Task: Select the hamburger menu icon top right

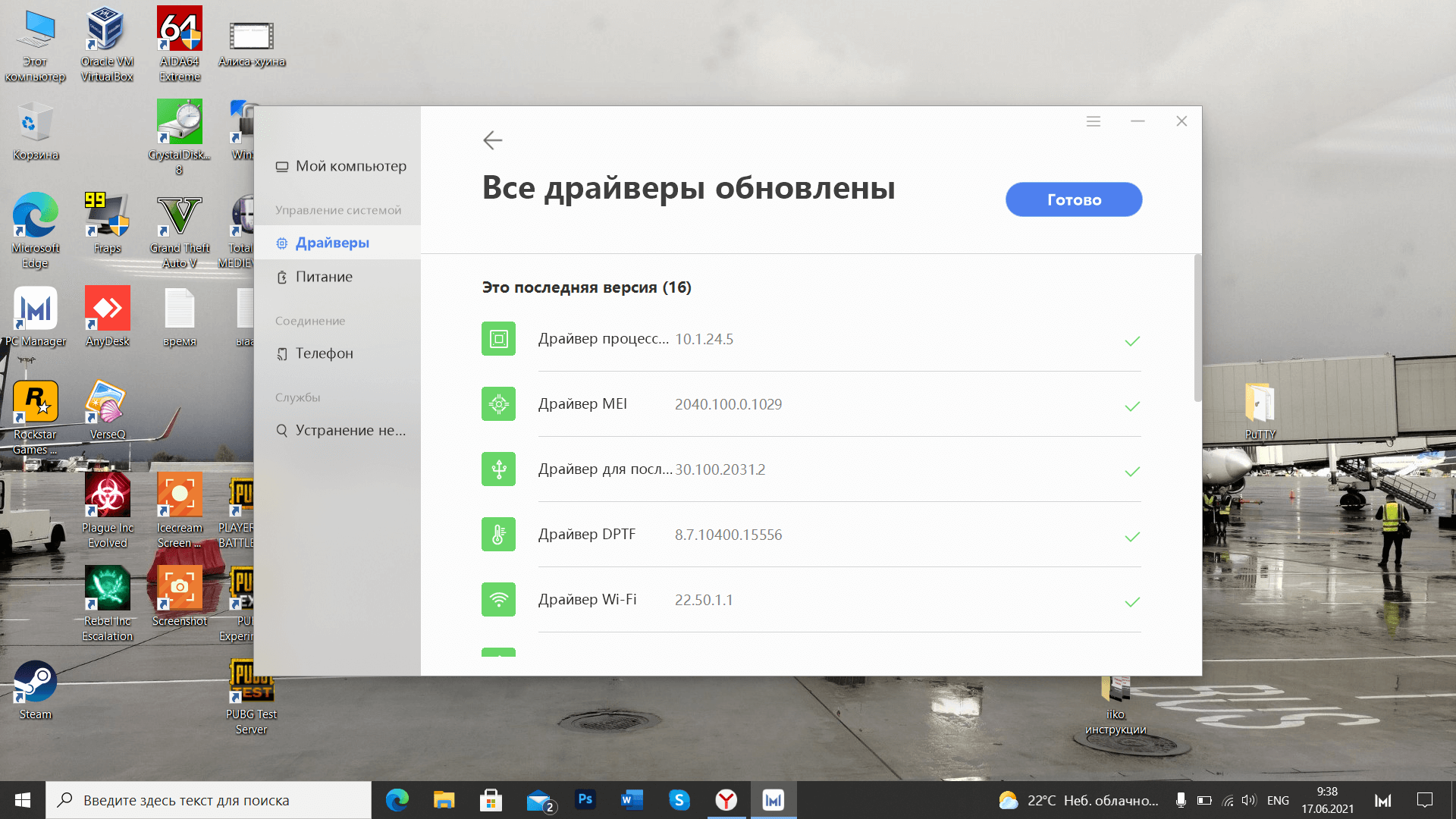Action: [1093, 120]
